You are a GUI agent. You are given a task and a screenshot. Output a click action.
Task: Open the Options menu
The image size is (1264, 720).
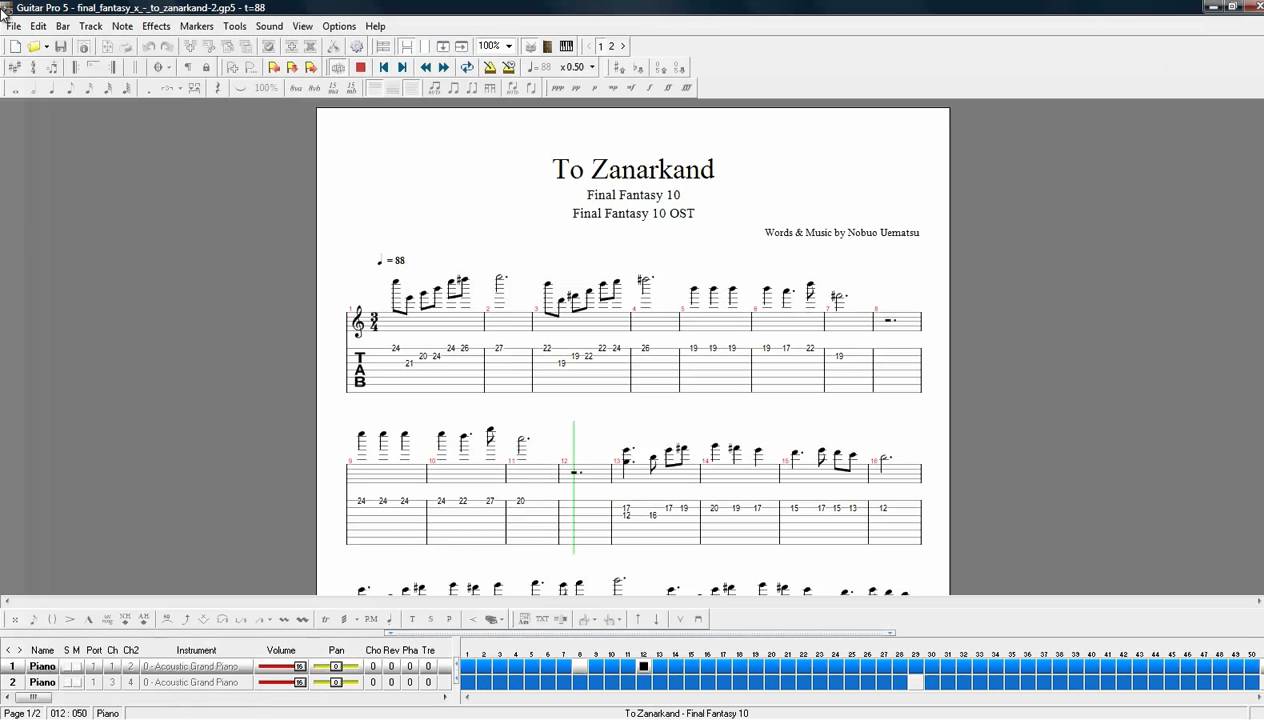pos(339,26)
